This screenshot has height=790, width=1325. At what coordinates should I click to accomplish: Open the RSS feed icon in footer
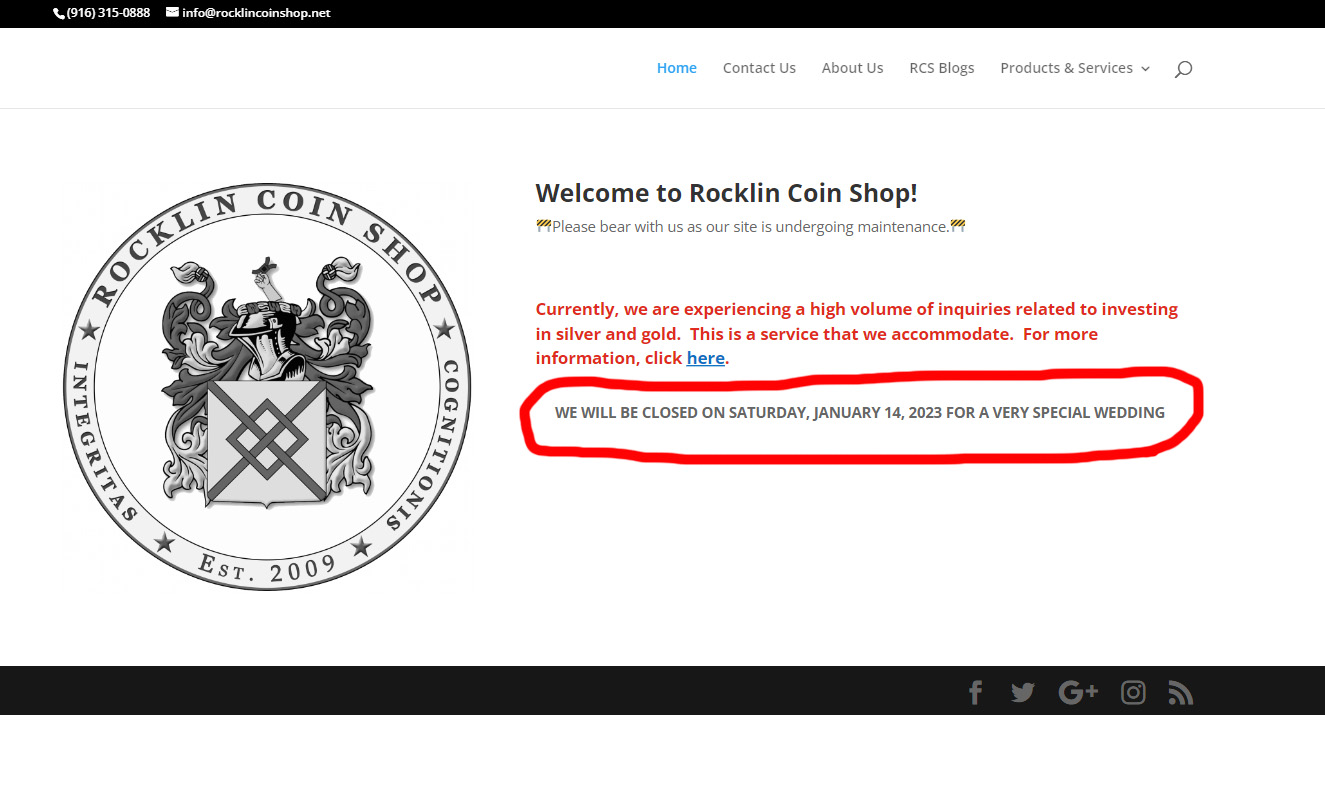pyautogui.click(x=1181, y=692)
